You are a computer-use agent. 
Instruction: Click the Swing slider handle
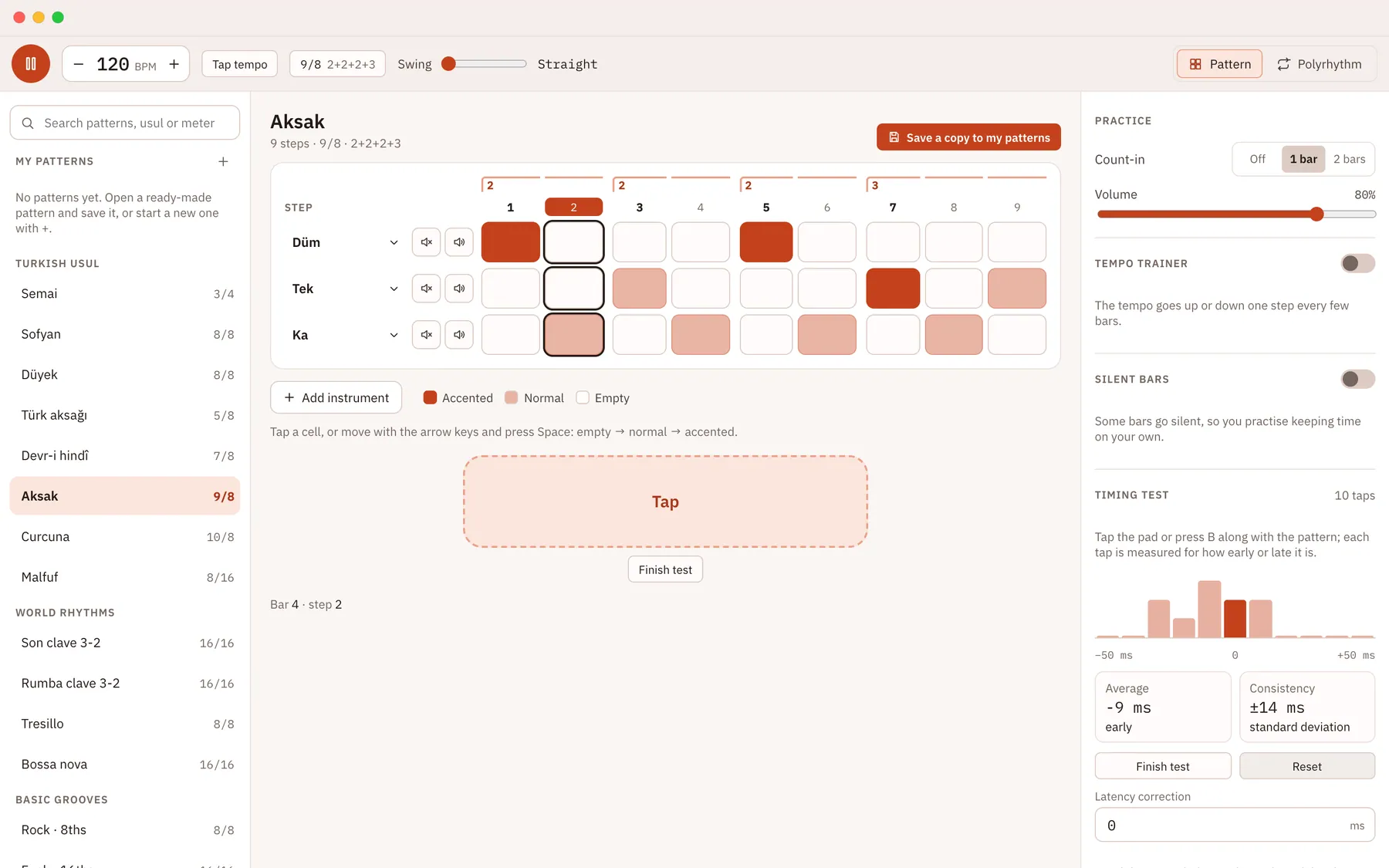[448, 64]
